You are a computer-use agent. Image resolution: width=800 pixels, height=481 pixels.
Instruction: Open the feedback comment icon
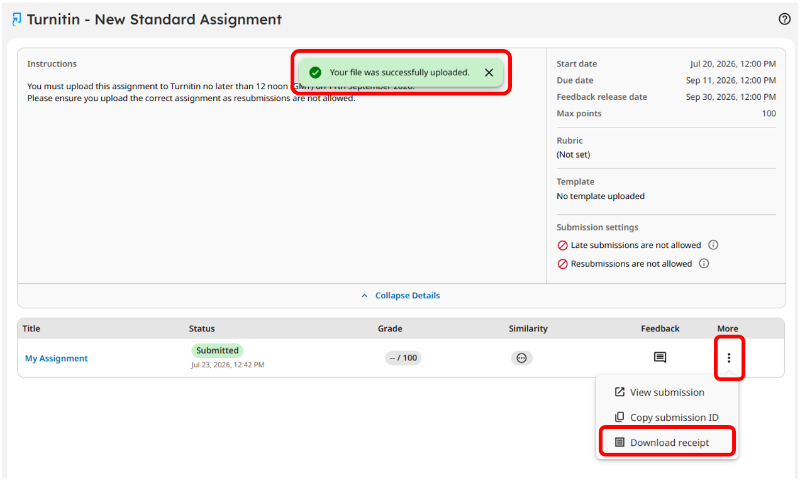tap(660, 357)
